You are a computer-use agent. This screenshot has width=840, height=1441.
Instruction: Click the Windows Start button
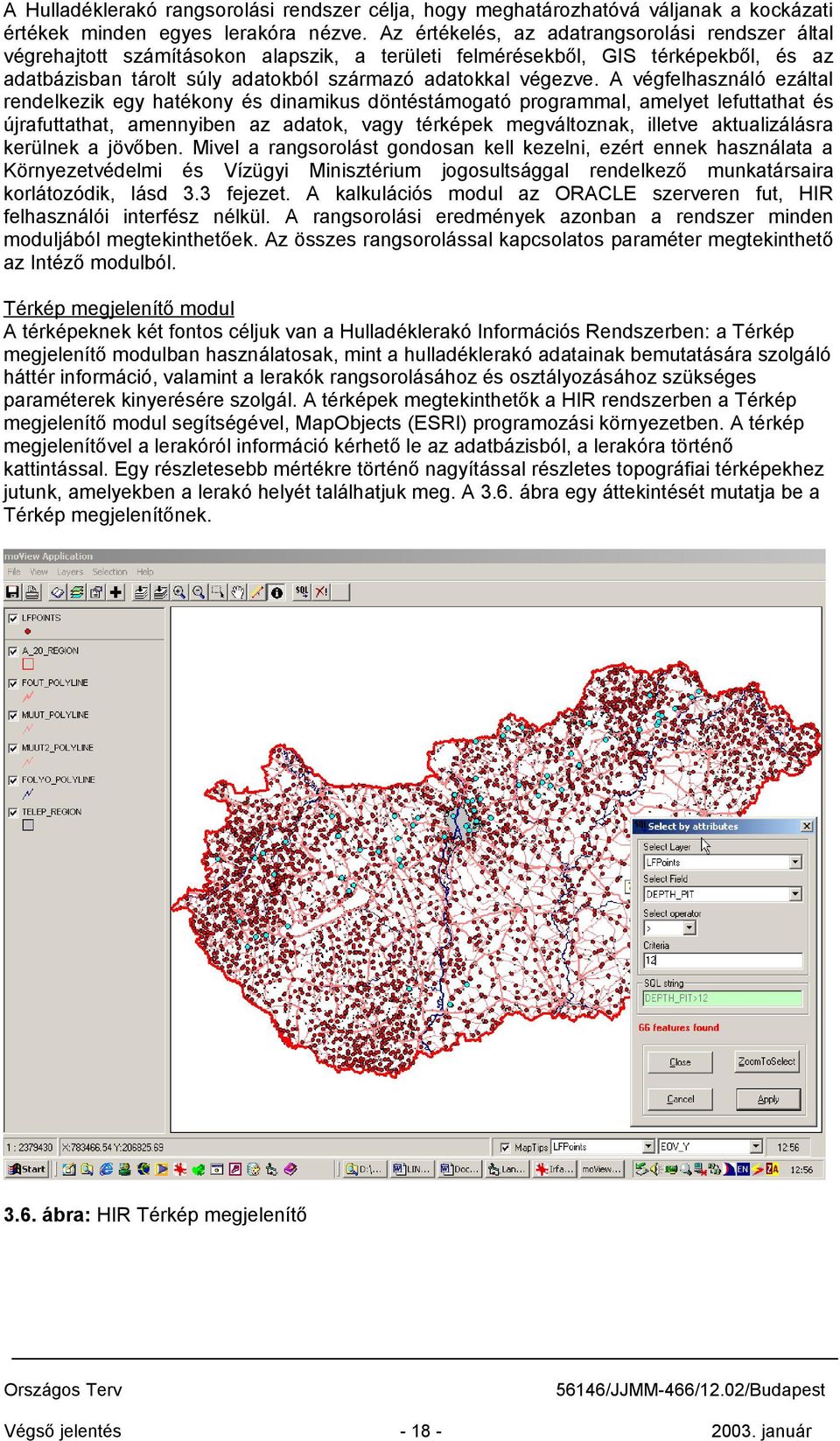[26, 1169]
